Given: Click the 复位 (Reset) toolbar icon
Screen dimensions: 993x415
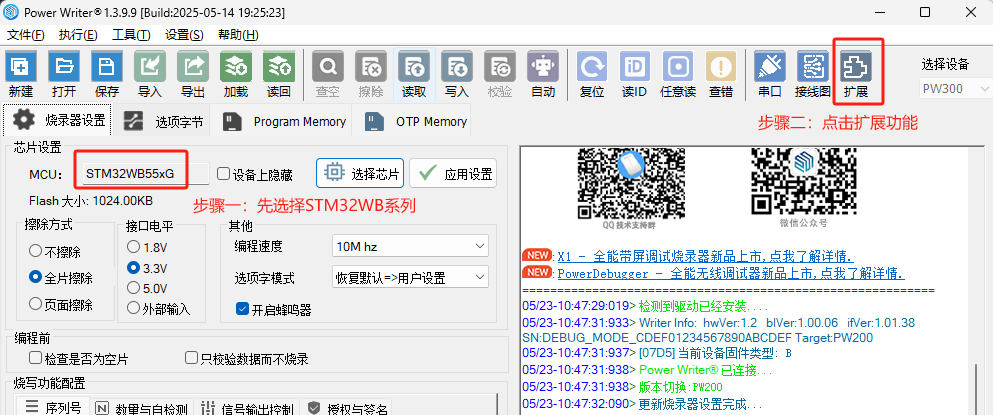Looking at the screenshot, I should coord(592,67).
